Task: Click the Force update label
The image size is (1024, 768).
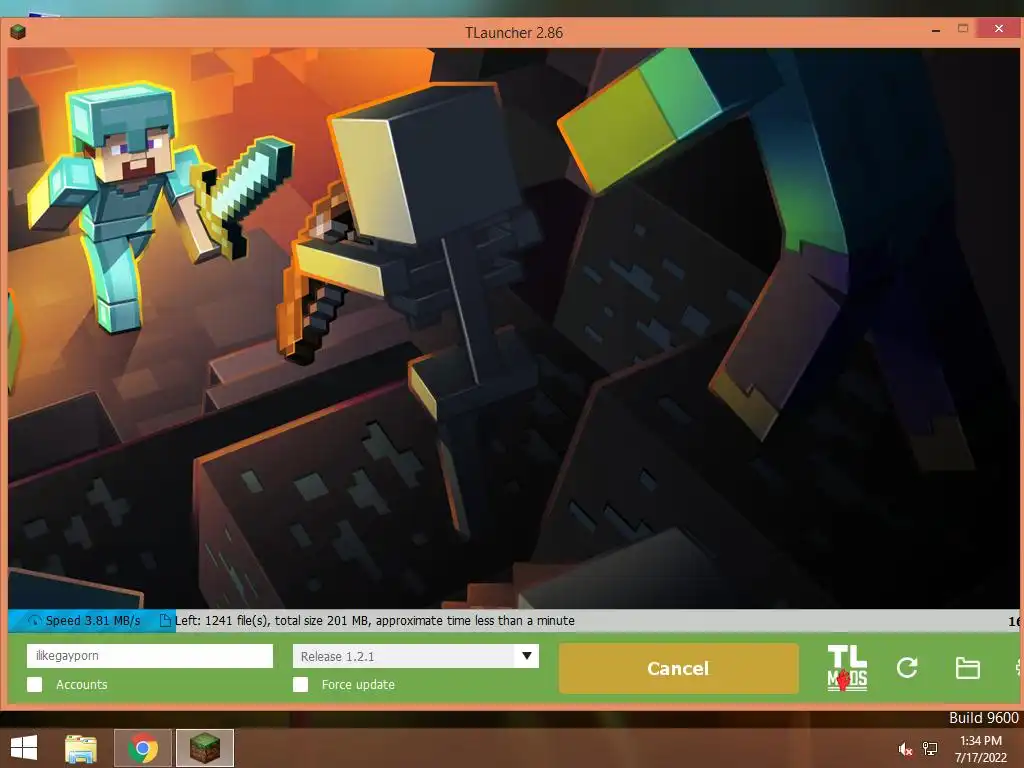Action: (x=358, y=684)
